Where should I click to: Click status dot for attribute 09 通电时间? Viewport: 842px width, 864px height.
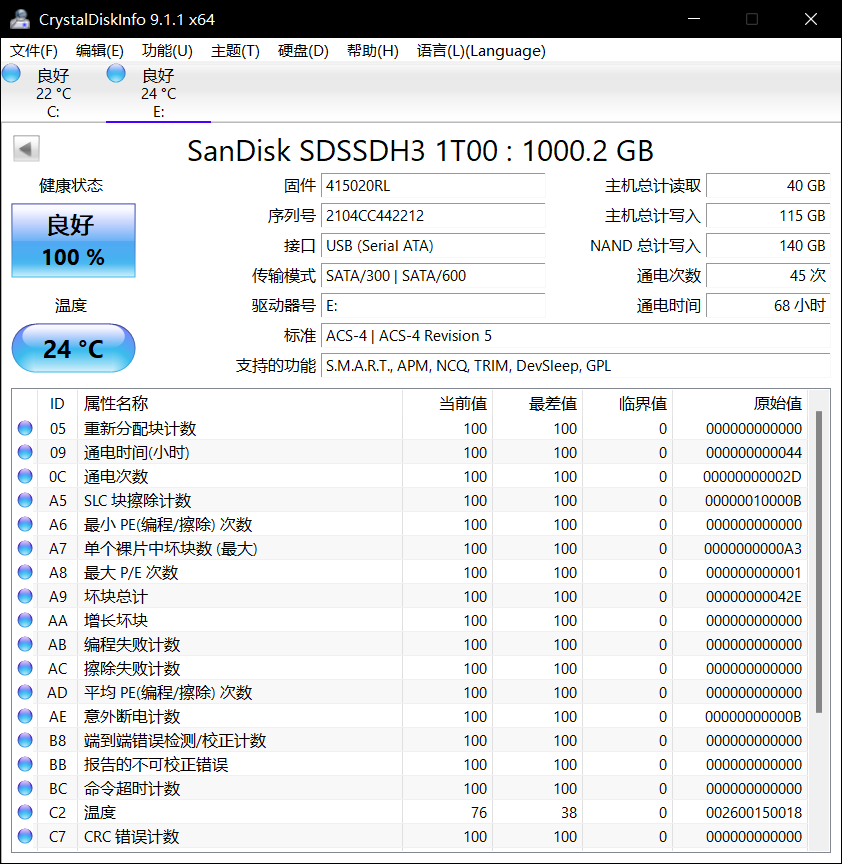click(25, 452)
